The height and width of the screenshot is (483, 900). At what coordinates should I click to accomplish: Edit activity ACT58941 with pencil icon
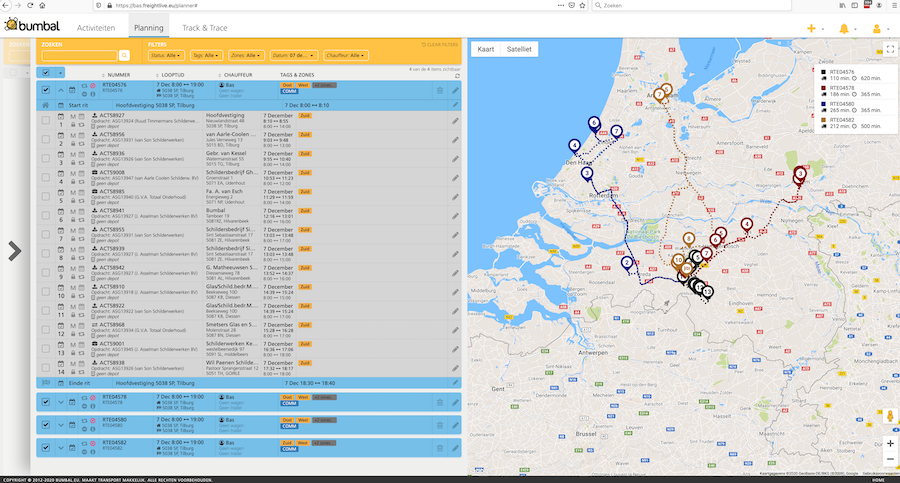(455, 216)
